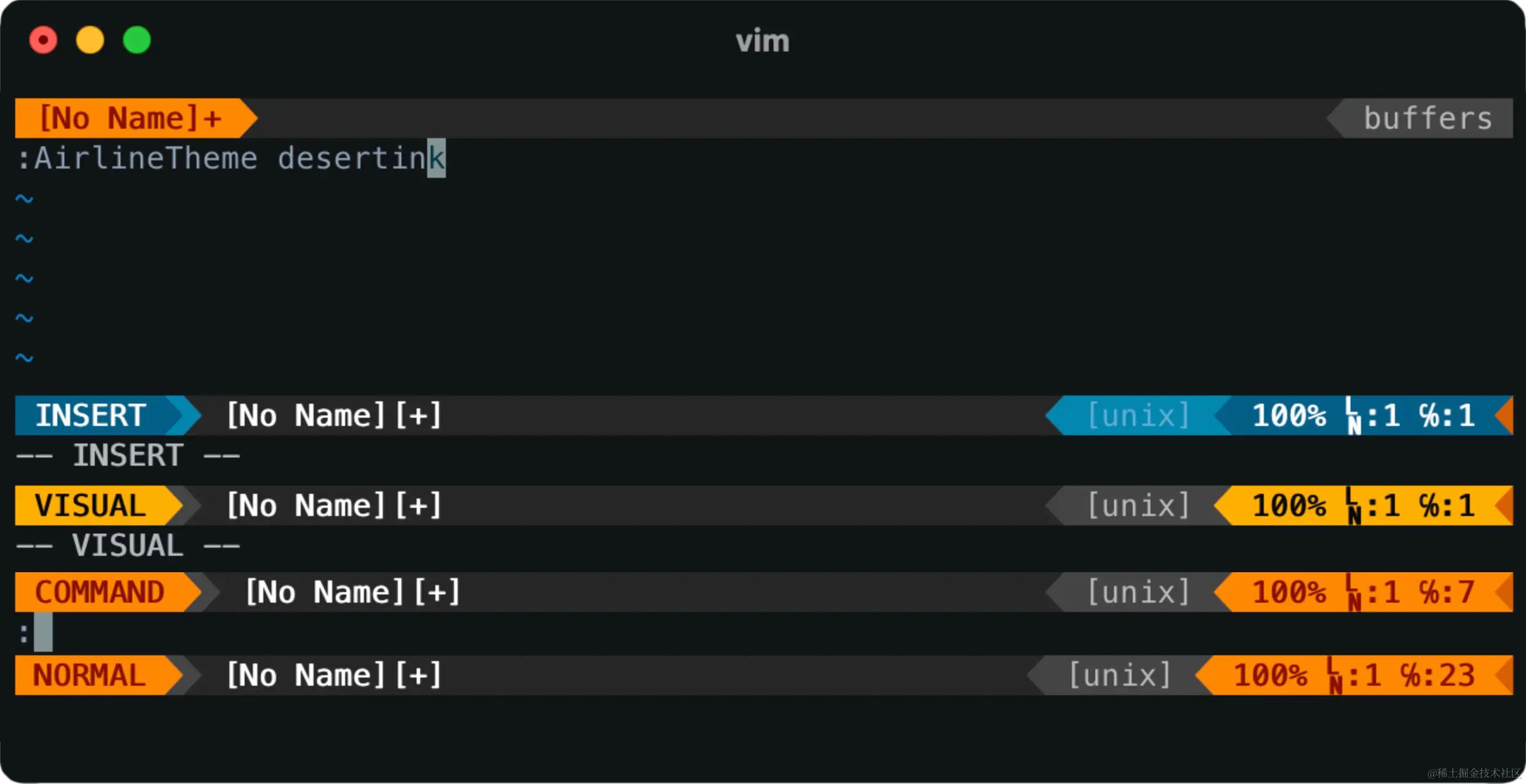Screen dimensions: 1526x784
Task: Select the VISUAL mode segment
Action: click(x=88, y=505)
